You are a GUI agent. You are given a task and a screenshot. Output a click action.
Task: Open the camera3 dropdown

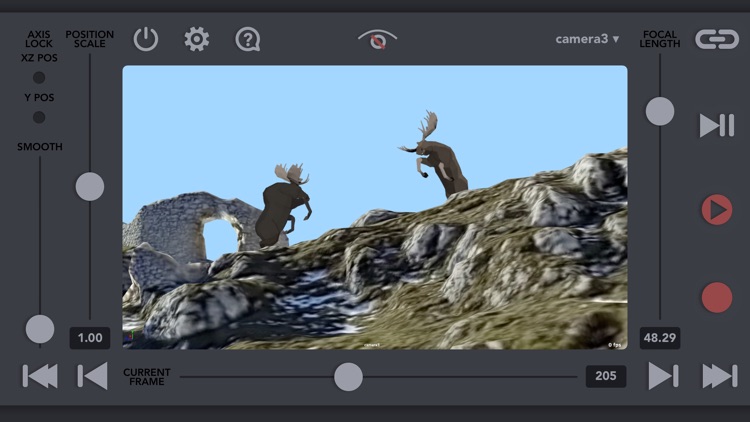[587, 39]
